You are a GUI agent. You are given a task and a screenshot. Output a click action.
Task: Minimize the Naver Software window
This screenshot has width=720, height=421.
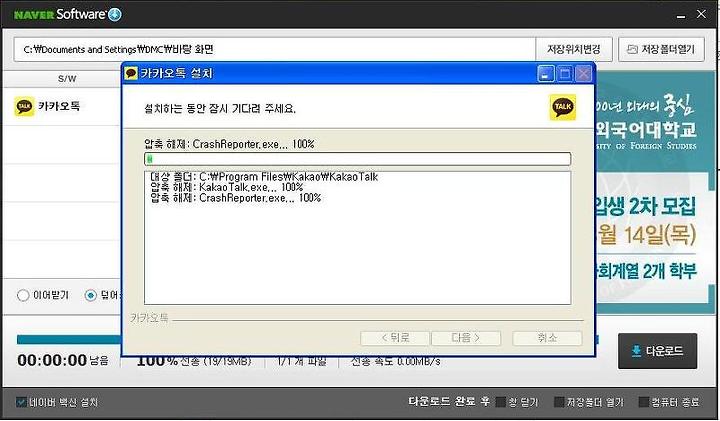681,15
